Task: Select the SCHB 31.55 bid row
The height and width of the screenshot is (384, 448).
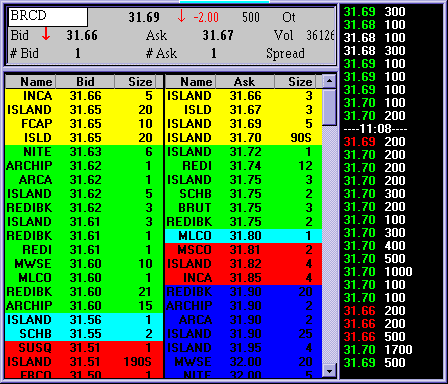Action: pyautogui.click(x=84, y=334)
